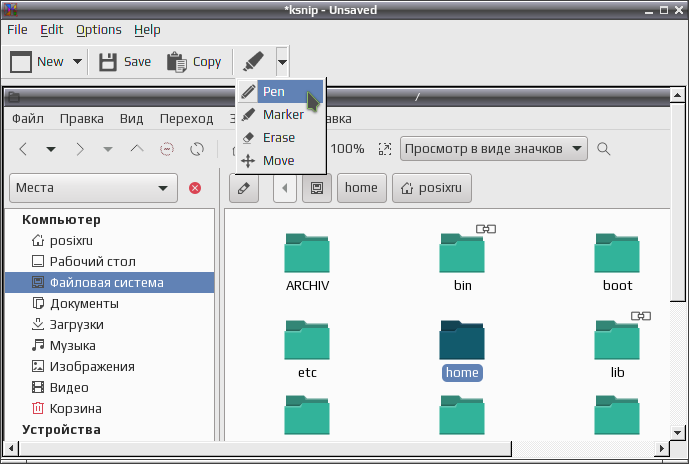Click the highlighted home folder label
The height and width of the screenshot is (464, 689).
pyautogui.click(x=462, y=373)
